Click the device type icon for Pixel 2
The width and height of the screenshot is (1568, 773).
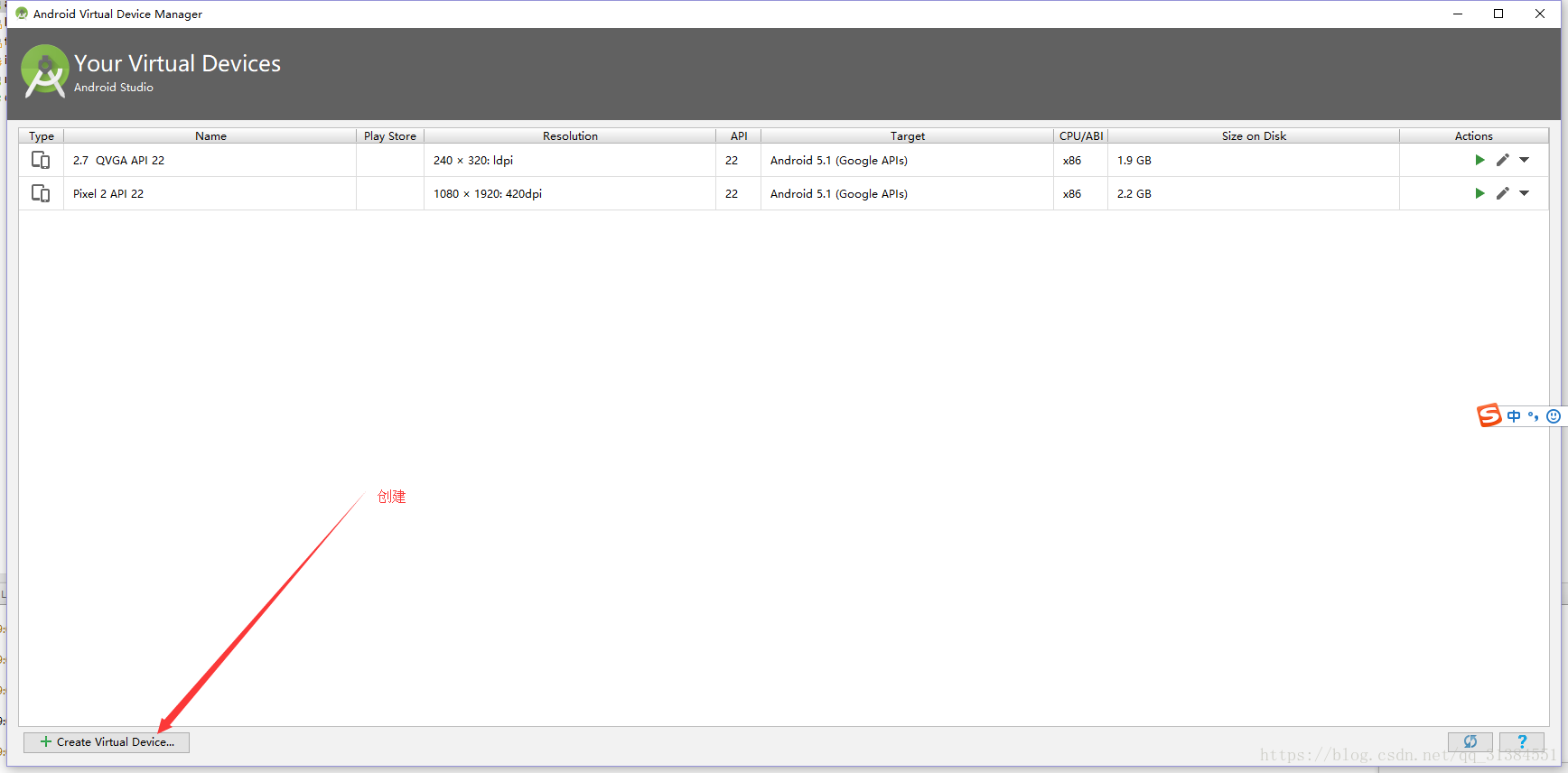[41, 193]
